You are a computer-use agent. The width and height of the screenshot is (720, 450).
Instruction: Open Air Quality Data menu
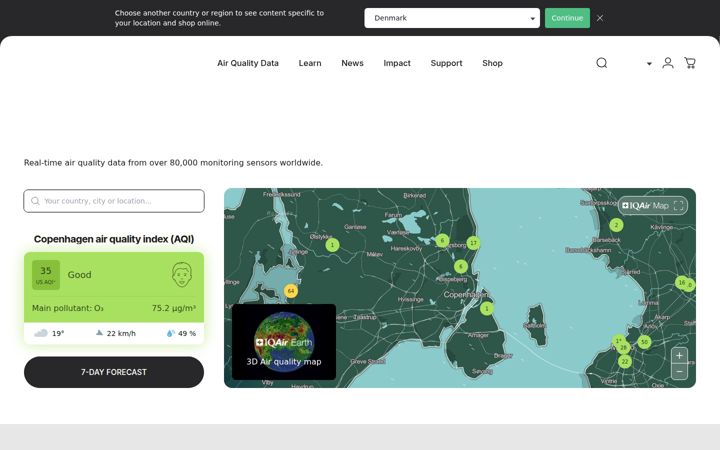pyautogui.click(x=248, y=63)
